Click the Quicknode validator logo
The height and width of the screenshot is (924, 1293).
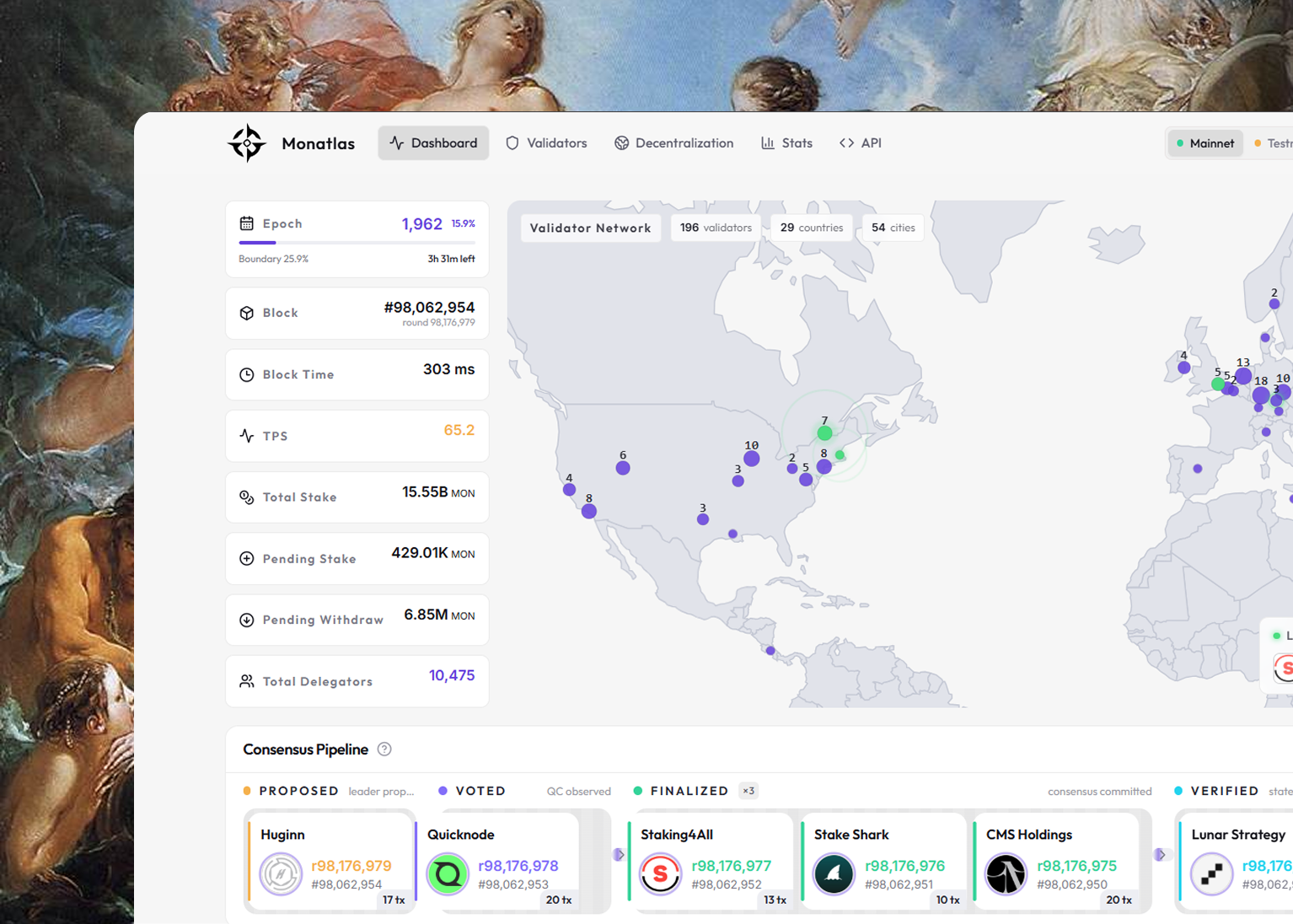click(448, 874)
